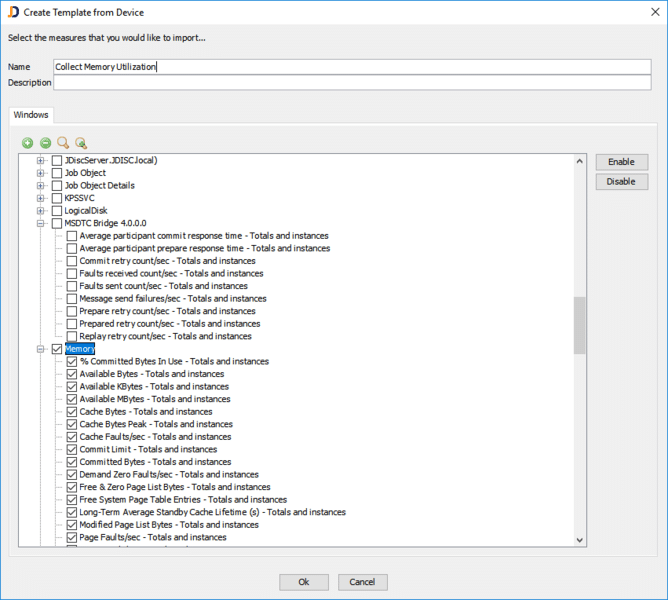Click the find-next magnifier icon
Screen dimensions: 668x600
tap(81, 143)
